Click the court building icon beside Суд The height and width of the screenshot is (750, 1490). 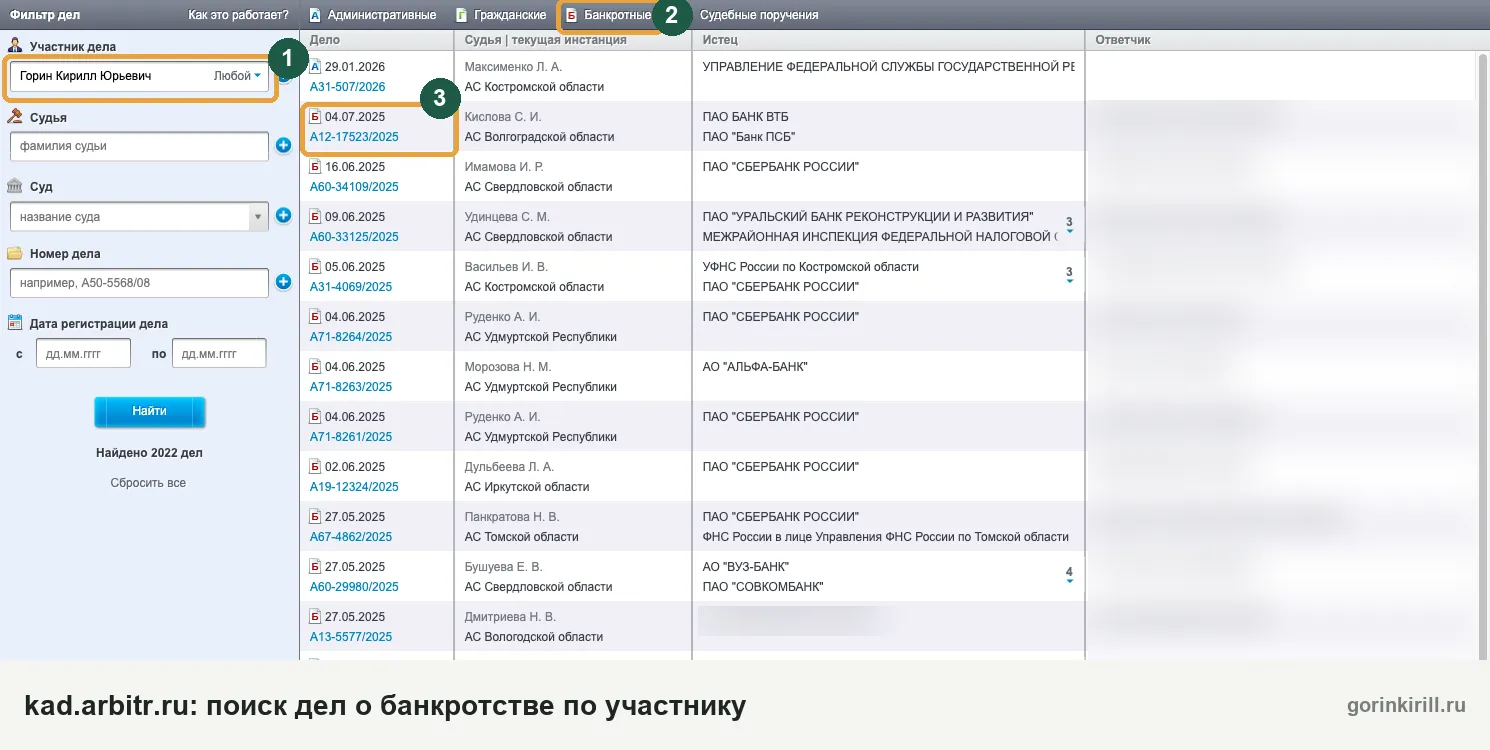(x=15, y=186)
